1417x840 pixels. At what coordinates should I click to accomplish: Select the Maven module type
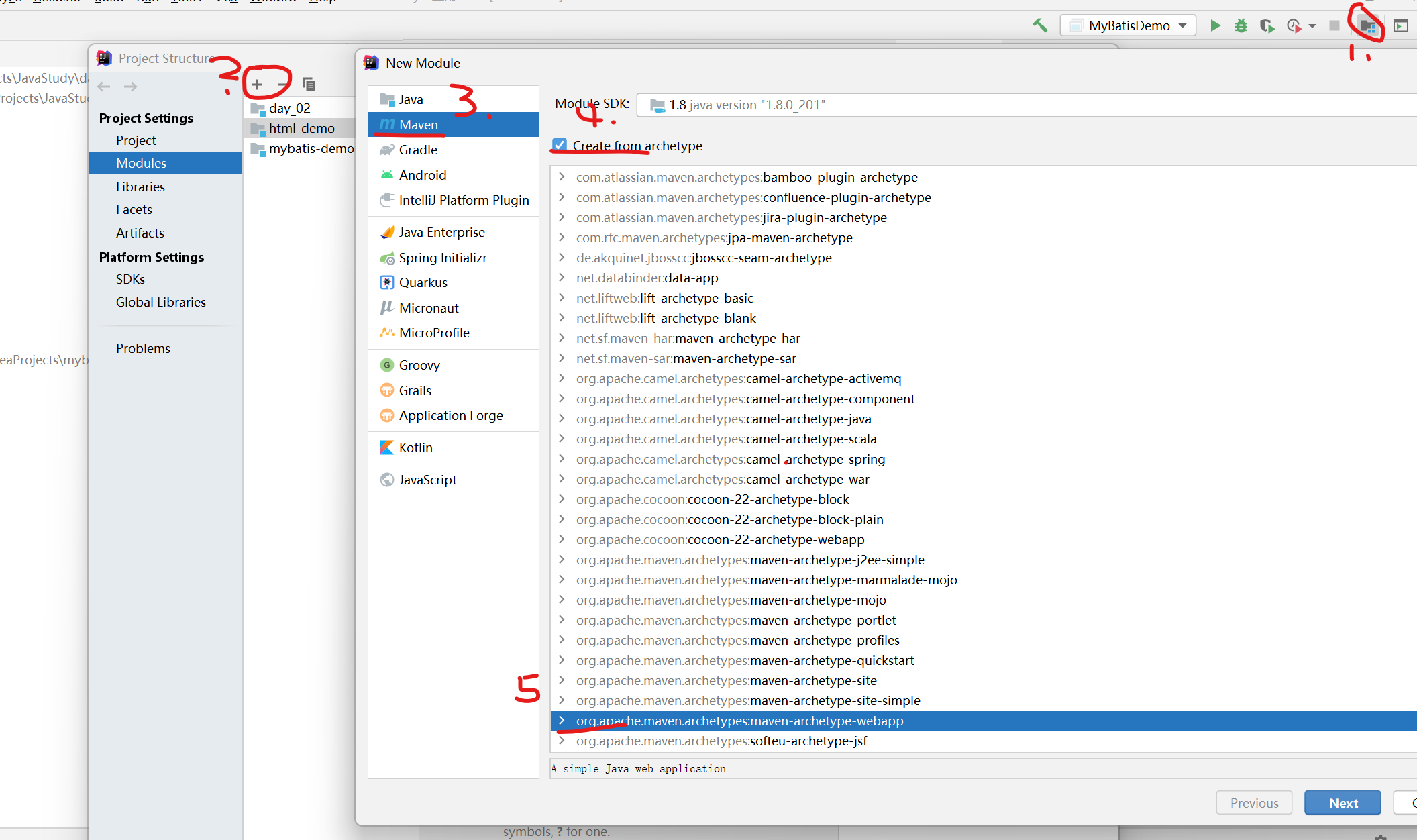pos(453,125)
